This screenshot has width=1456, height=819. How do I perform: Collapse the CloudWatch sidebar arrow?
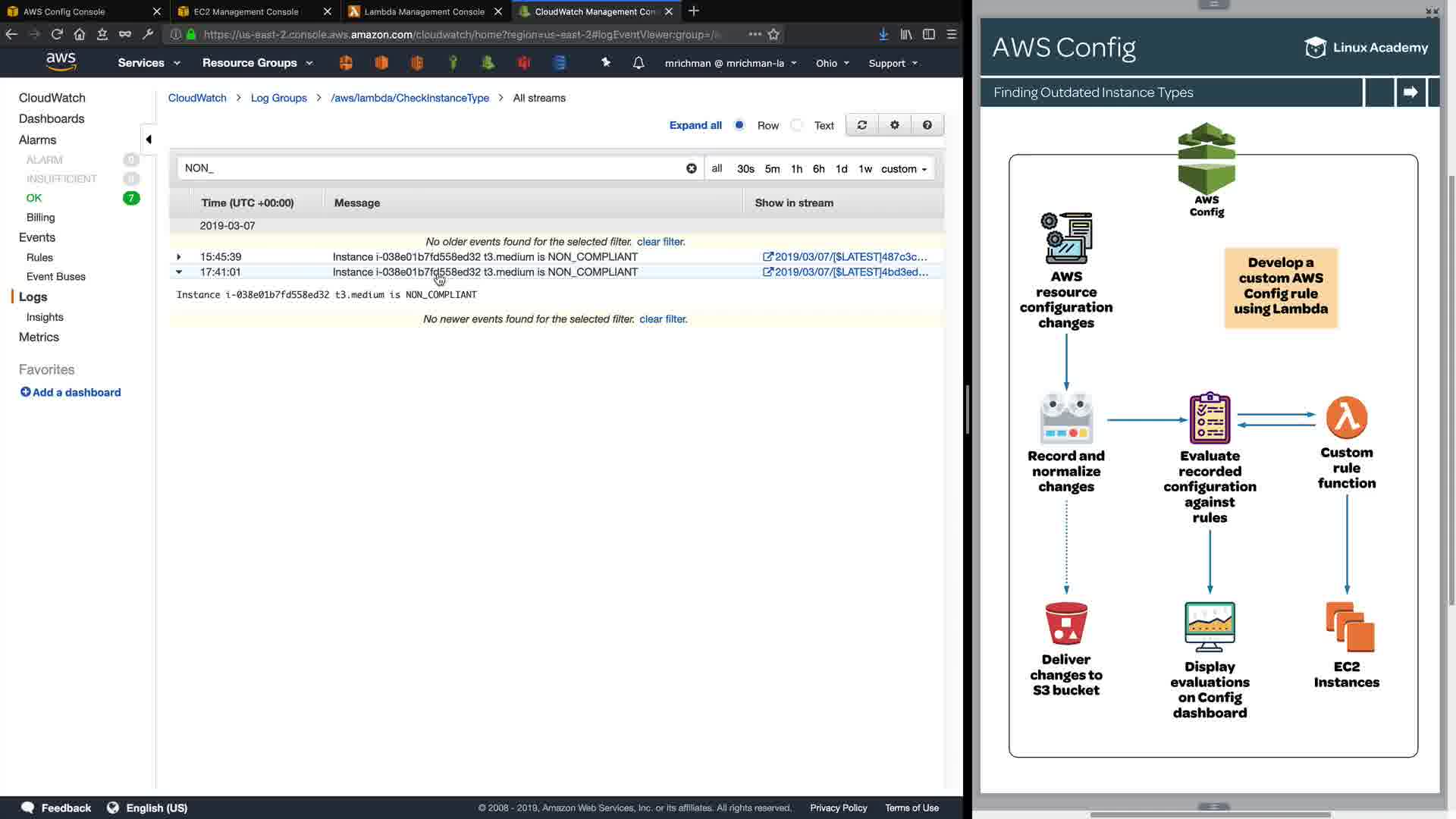click(149, 140)
